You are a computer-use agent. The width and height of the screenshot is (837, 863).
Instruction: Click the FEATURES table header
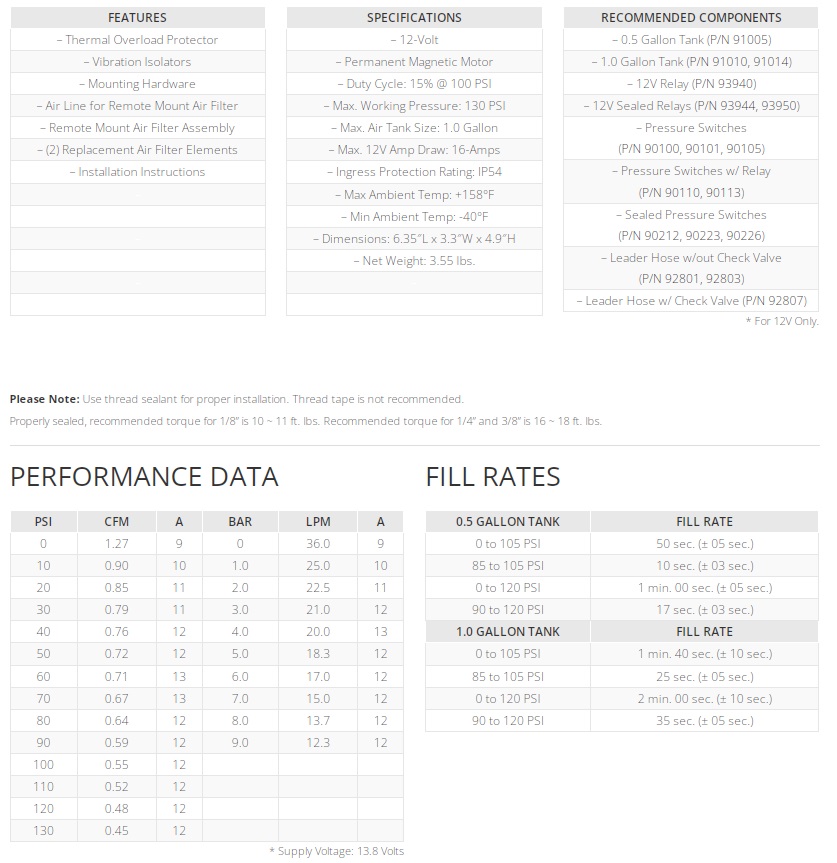[137, 18]
